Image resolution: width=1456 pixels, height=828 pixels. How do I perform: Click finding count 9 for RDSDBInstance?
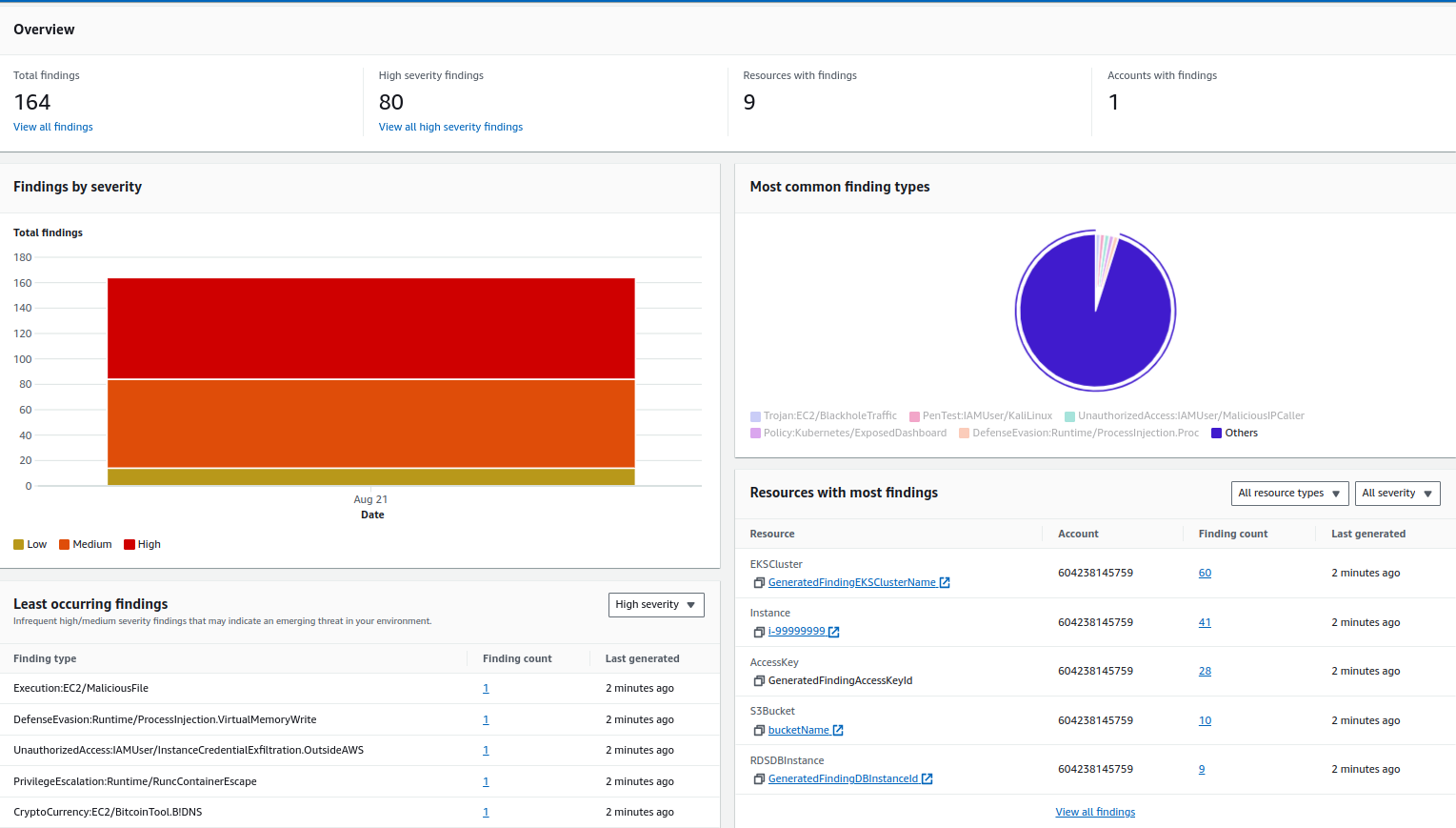point(1202,770)
